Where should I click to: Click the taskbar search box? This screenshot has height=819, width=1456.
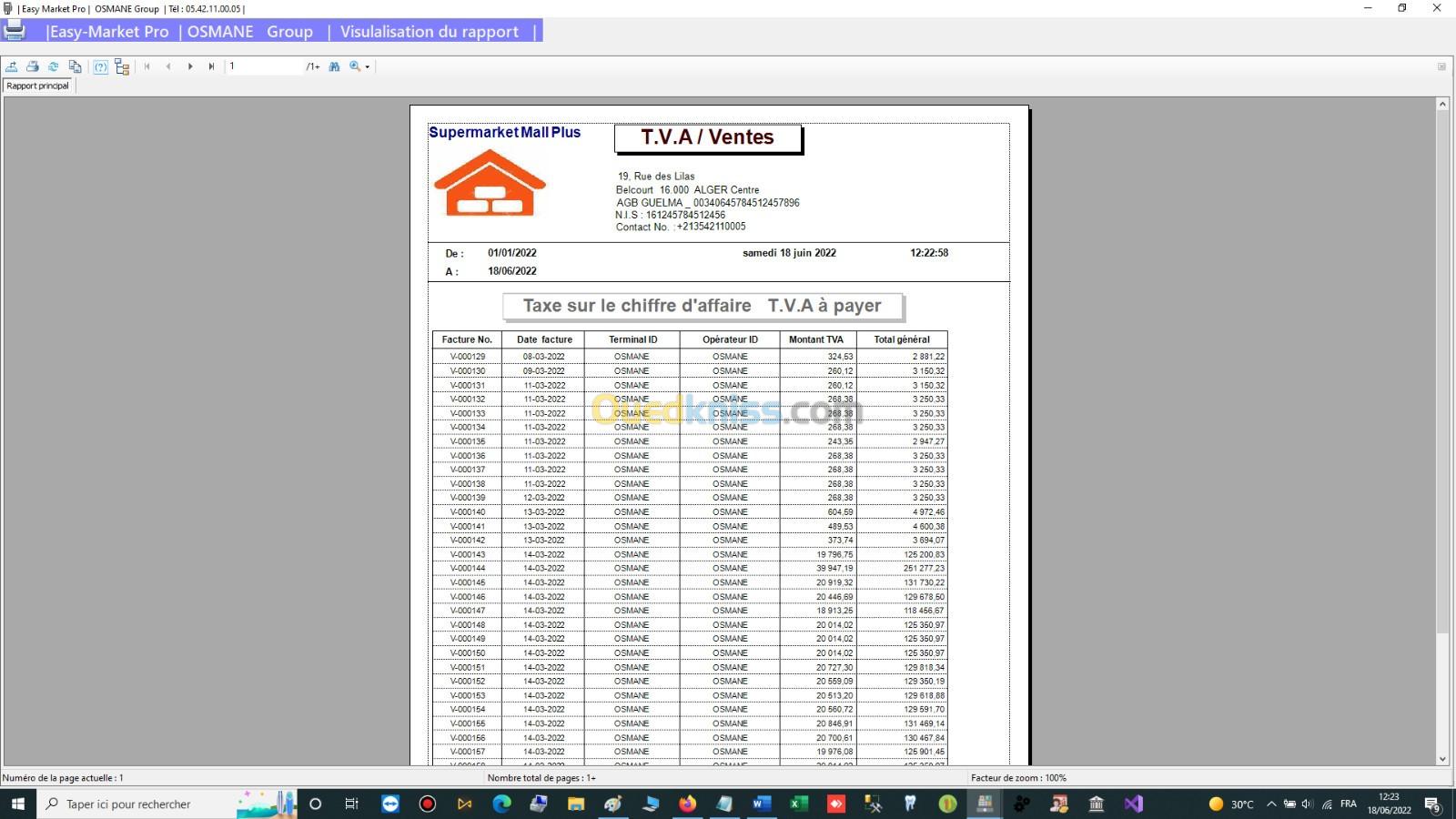(x=136, y=804)
